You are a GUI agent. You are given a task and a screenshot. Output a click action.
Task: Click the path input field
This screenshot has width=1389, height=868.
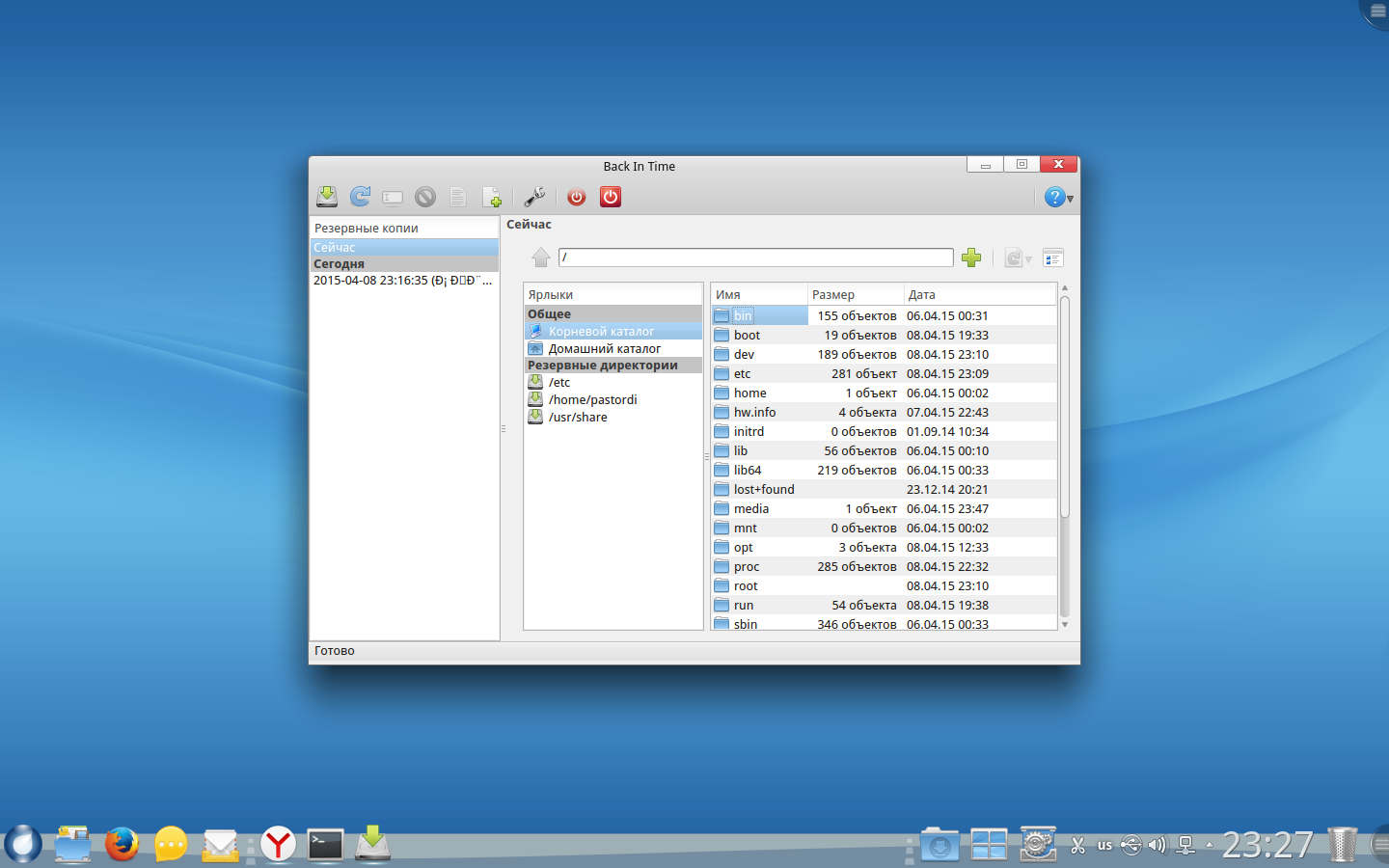tap(755, 258)
